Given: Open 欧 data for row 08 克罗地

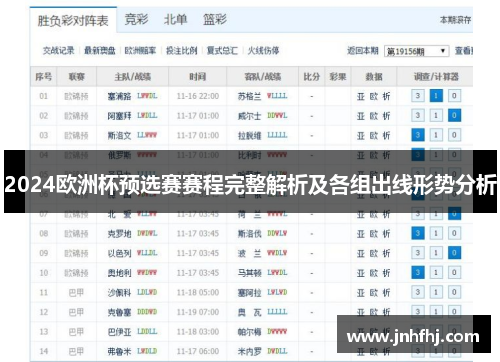Looking at the screenshot, I should (x=374, y=234).
